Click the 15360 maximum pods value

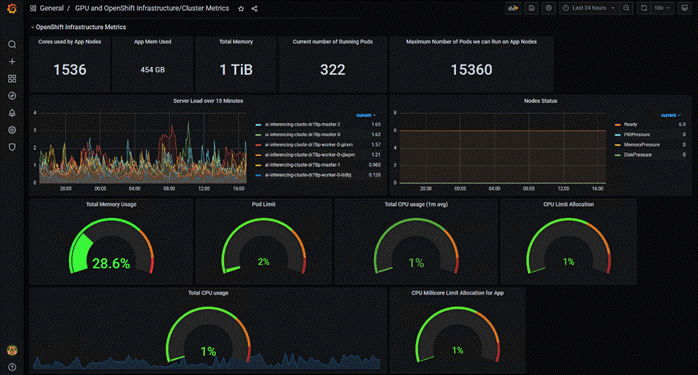tap(471, 70)
